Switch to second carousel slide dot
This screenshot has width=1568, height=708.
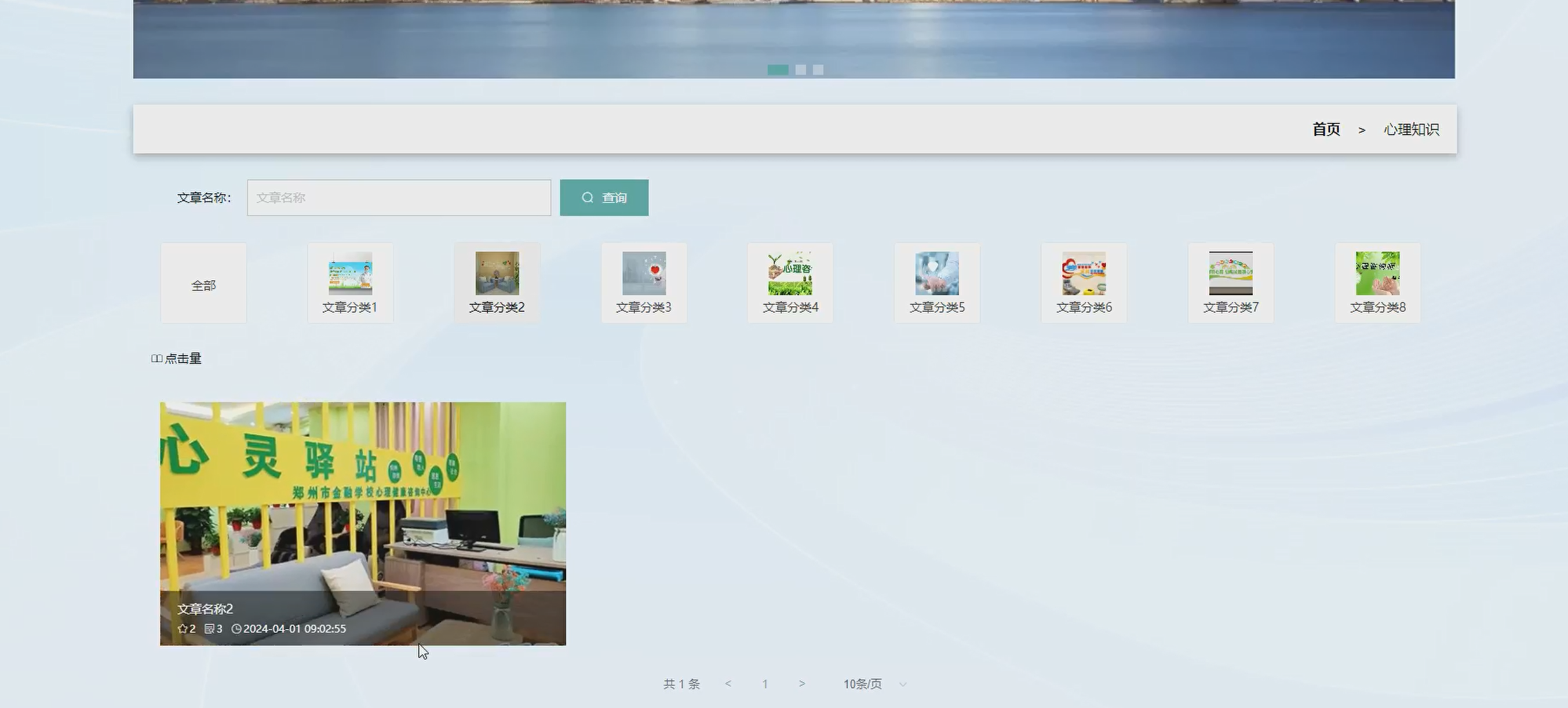[x=800, y=70]
